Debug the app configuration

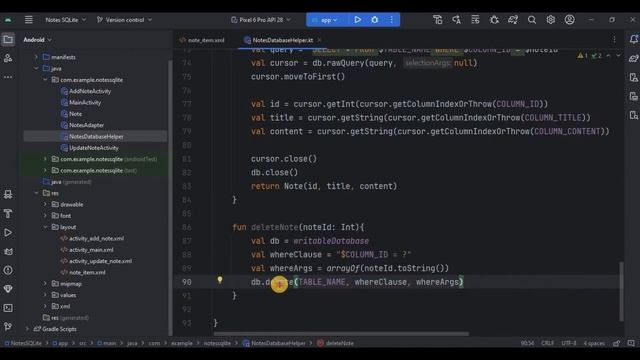click(x=374, y=20)
